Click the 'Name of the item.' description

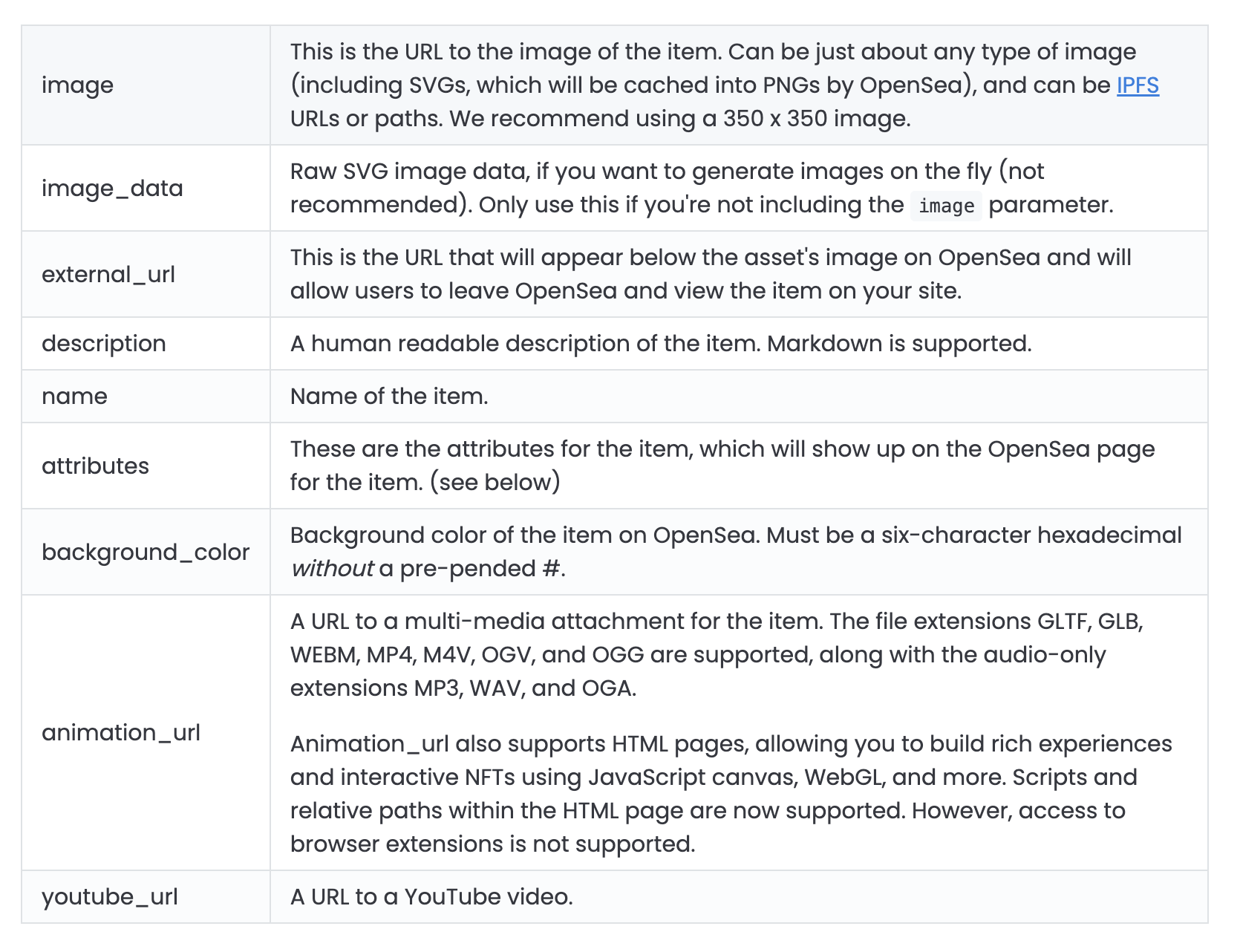(x=389, y=396)
